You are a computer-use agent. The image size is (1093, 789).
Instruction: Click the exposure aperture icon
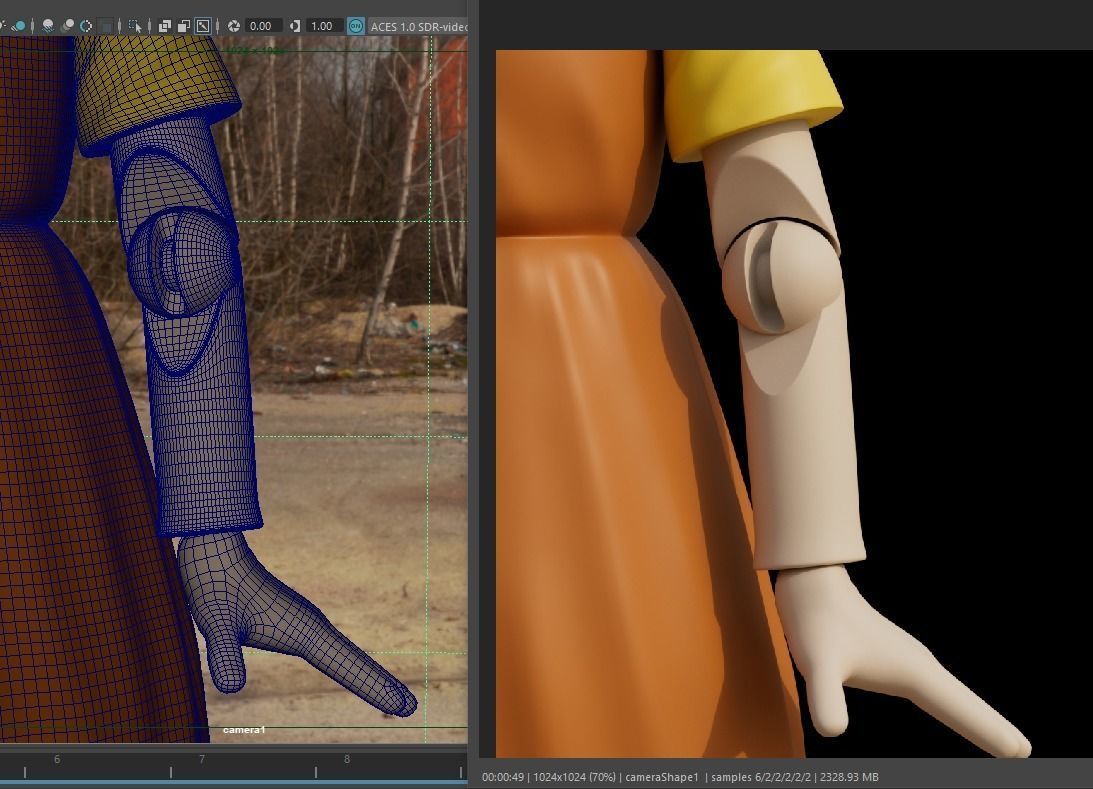click(x=234, y=26)
